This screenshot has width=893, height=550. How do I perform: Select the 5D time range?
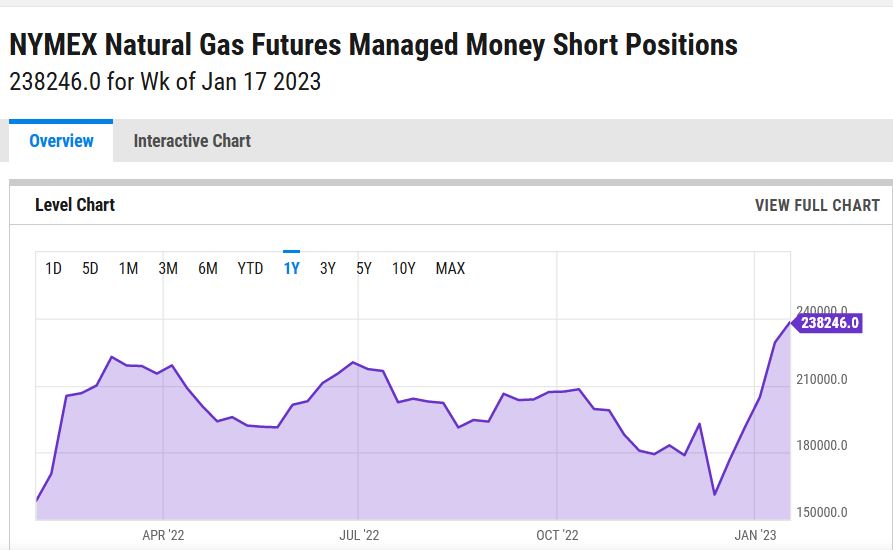90,268
